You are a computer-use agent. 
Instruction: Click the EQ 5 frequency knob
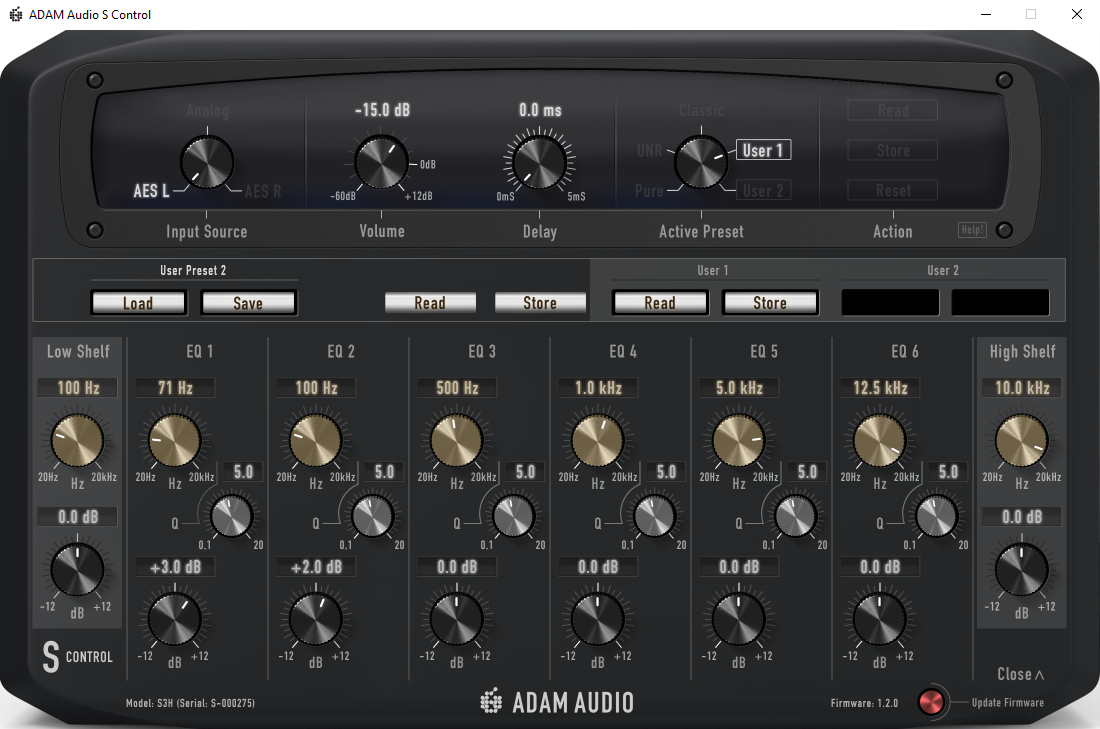[739, 441]
